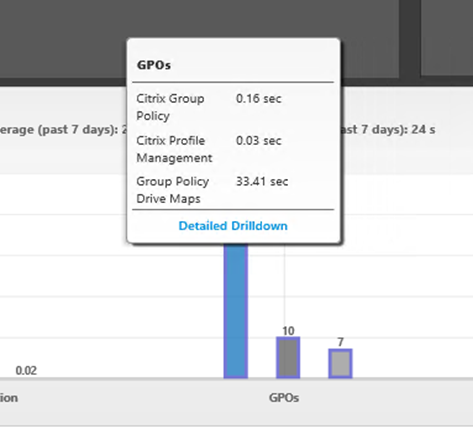473x434 pixels.
Task: Select the light gray bar labeled 7
Action: [340, 363]
